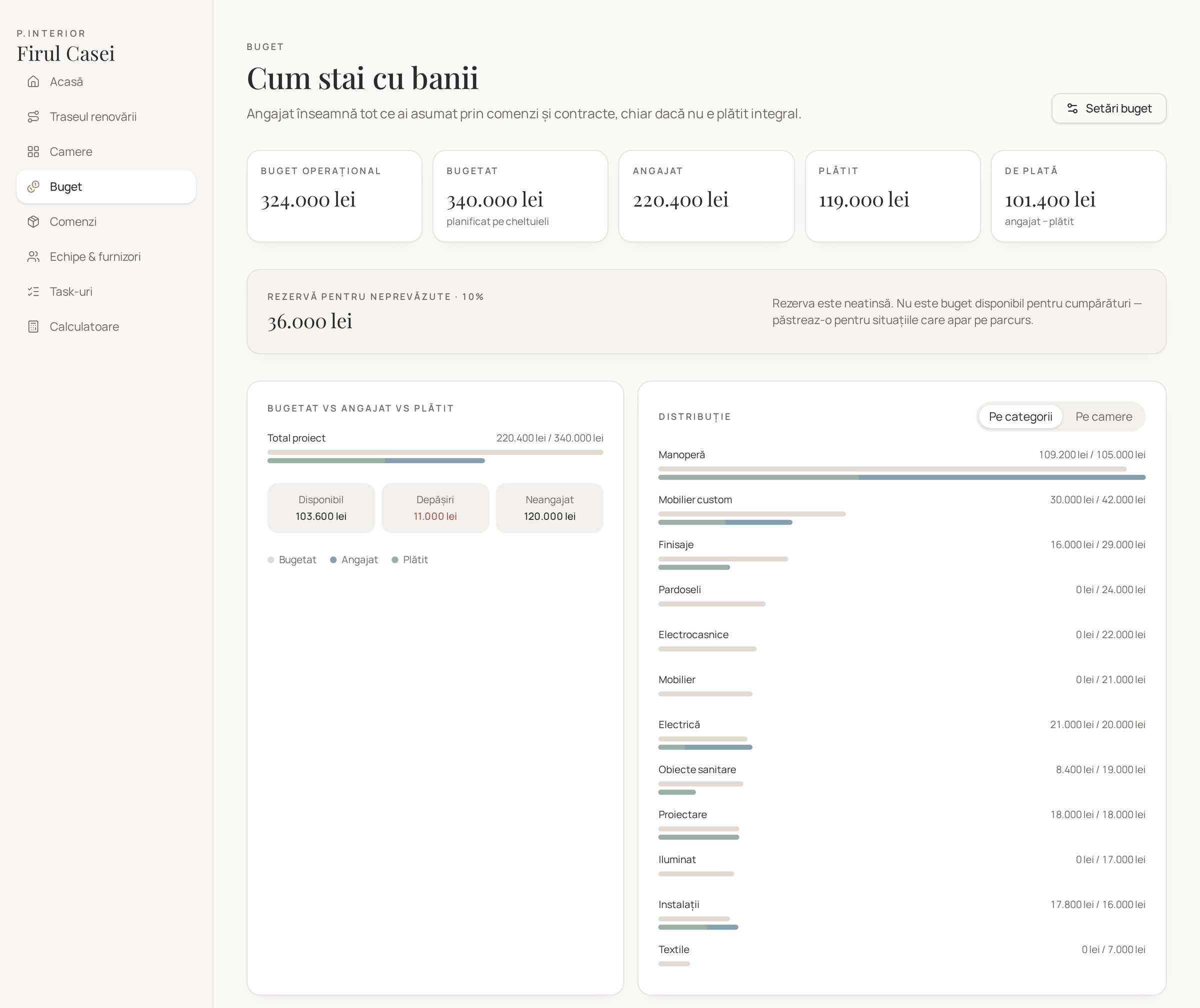Click the Obiecte sanitare category label
Viewport: 1200px width, 1008px height.
click(x=697, y=769)
